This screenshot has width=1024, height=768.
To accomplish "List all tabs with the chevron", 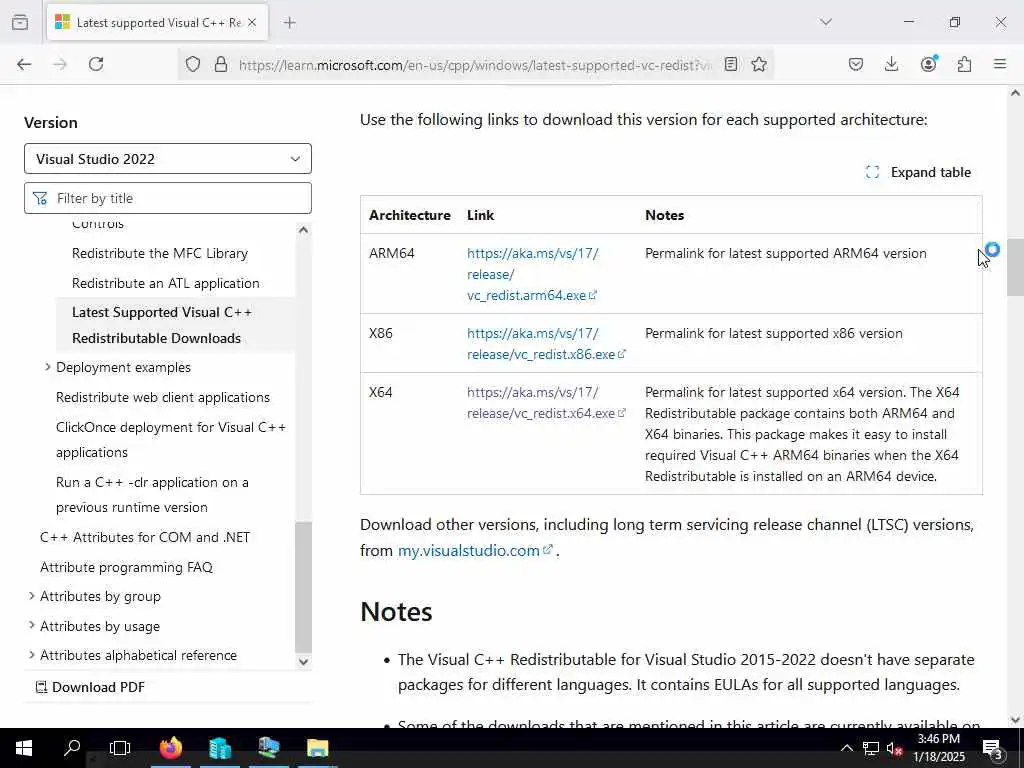I will point(826,22).
